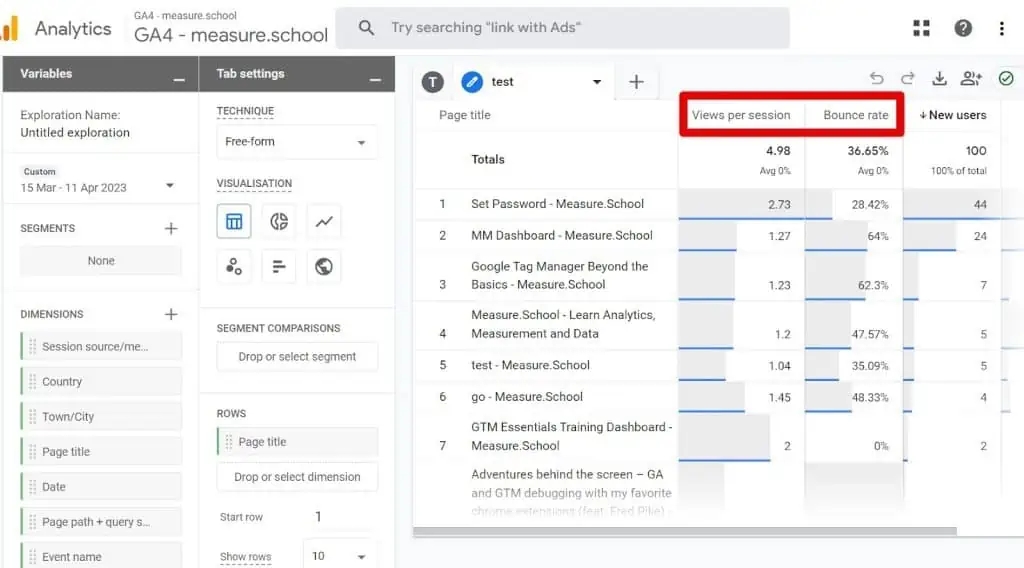Screen dimensions: 1024x568
Task: Click the None segment placeholder
Action: 101,260
